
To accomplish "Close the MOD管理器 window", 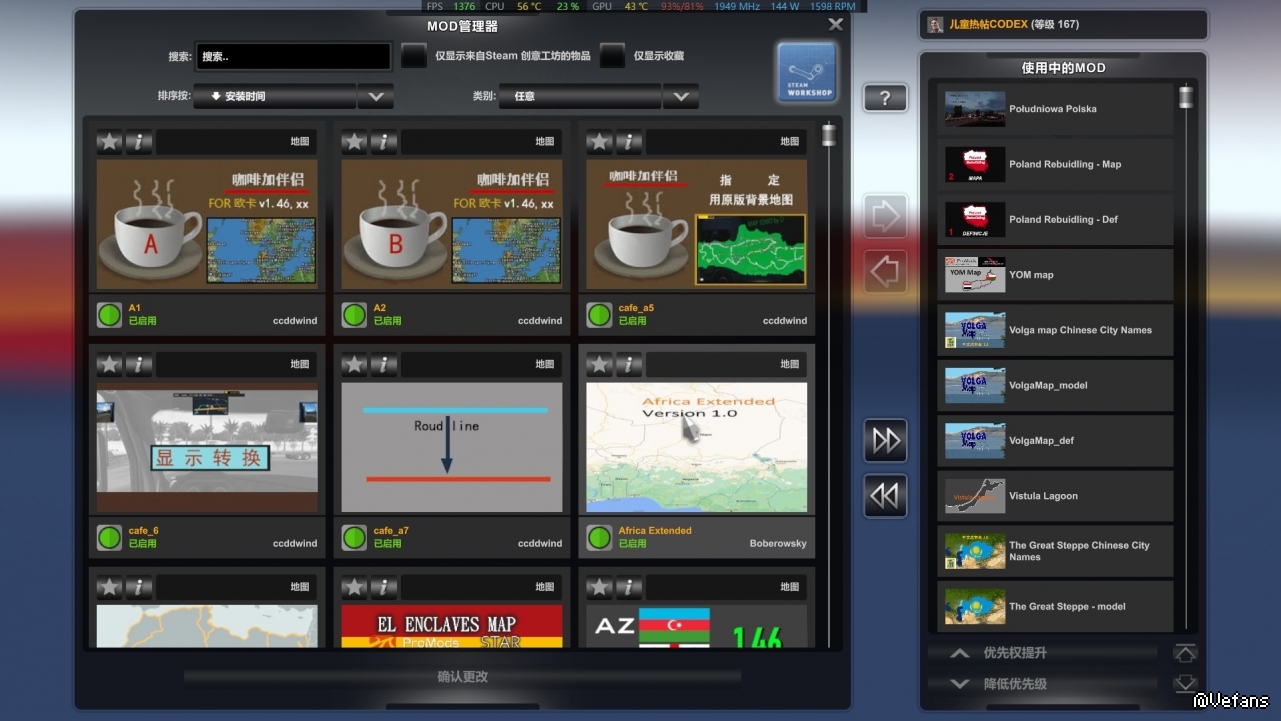I will pos(836,25).
